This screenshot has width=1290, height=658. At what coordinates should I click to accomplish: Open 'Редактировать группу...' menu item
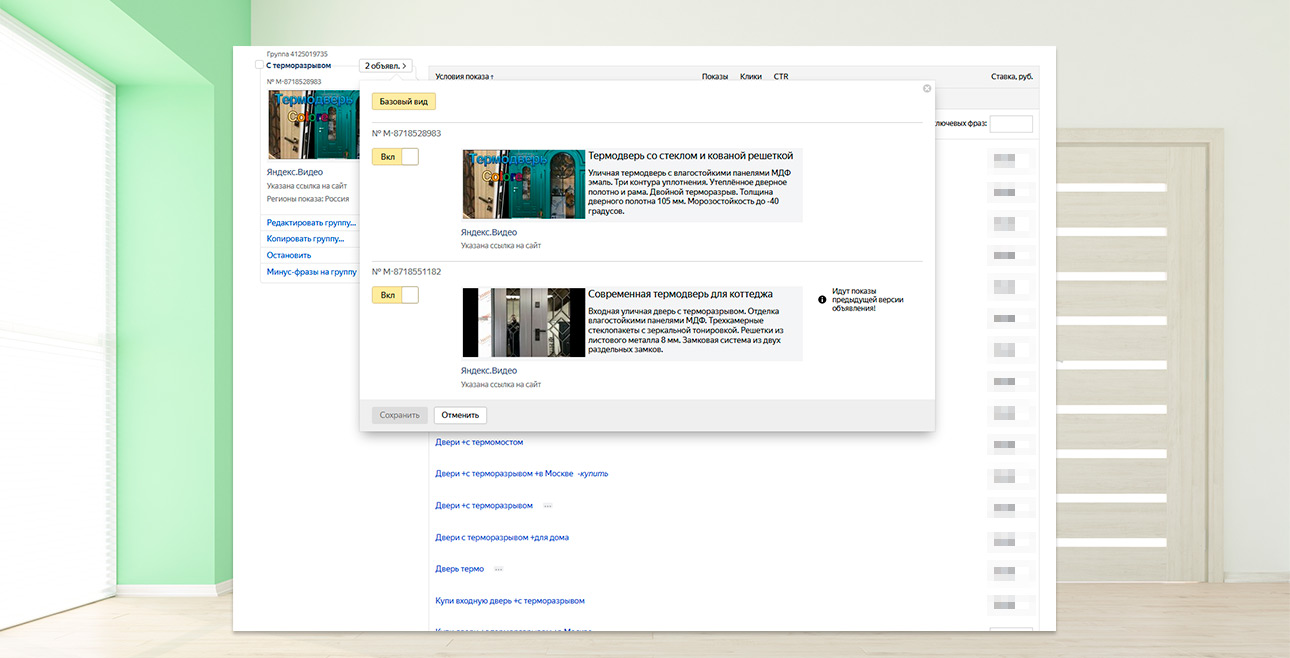coord(311,223)
